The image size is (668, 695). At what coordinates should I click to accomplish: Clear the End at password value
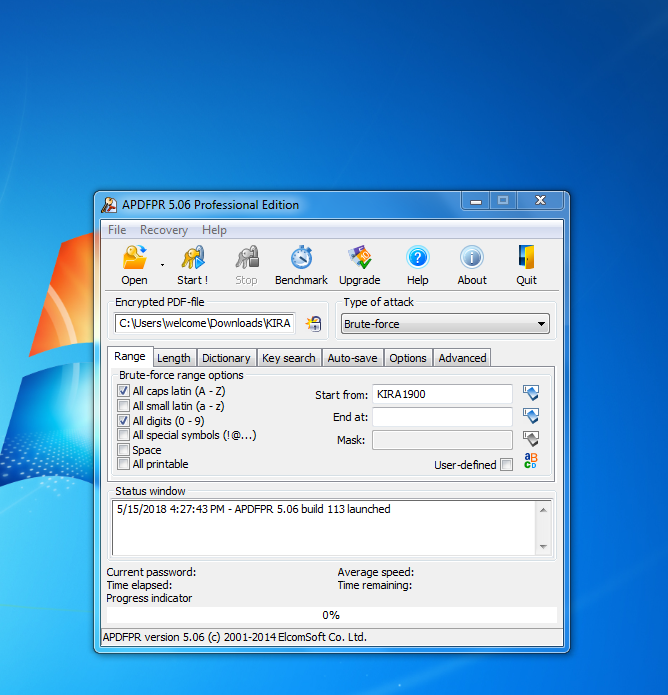point(531,416)
